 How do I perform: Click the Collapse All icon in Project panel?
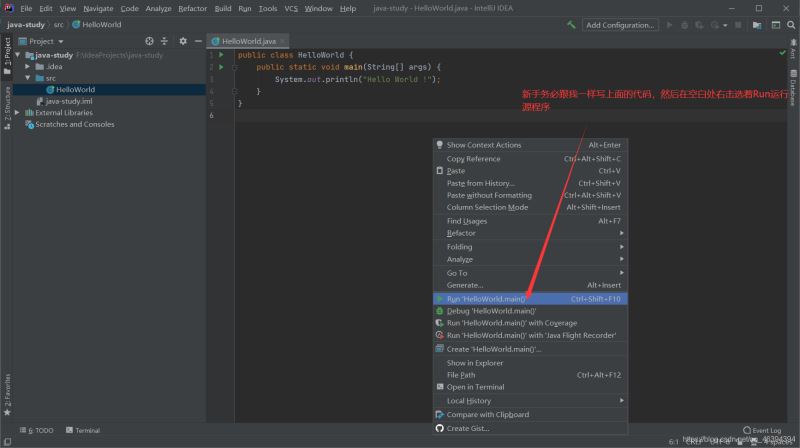point(165,41)
